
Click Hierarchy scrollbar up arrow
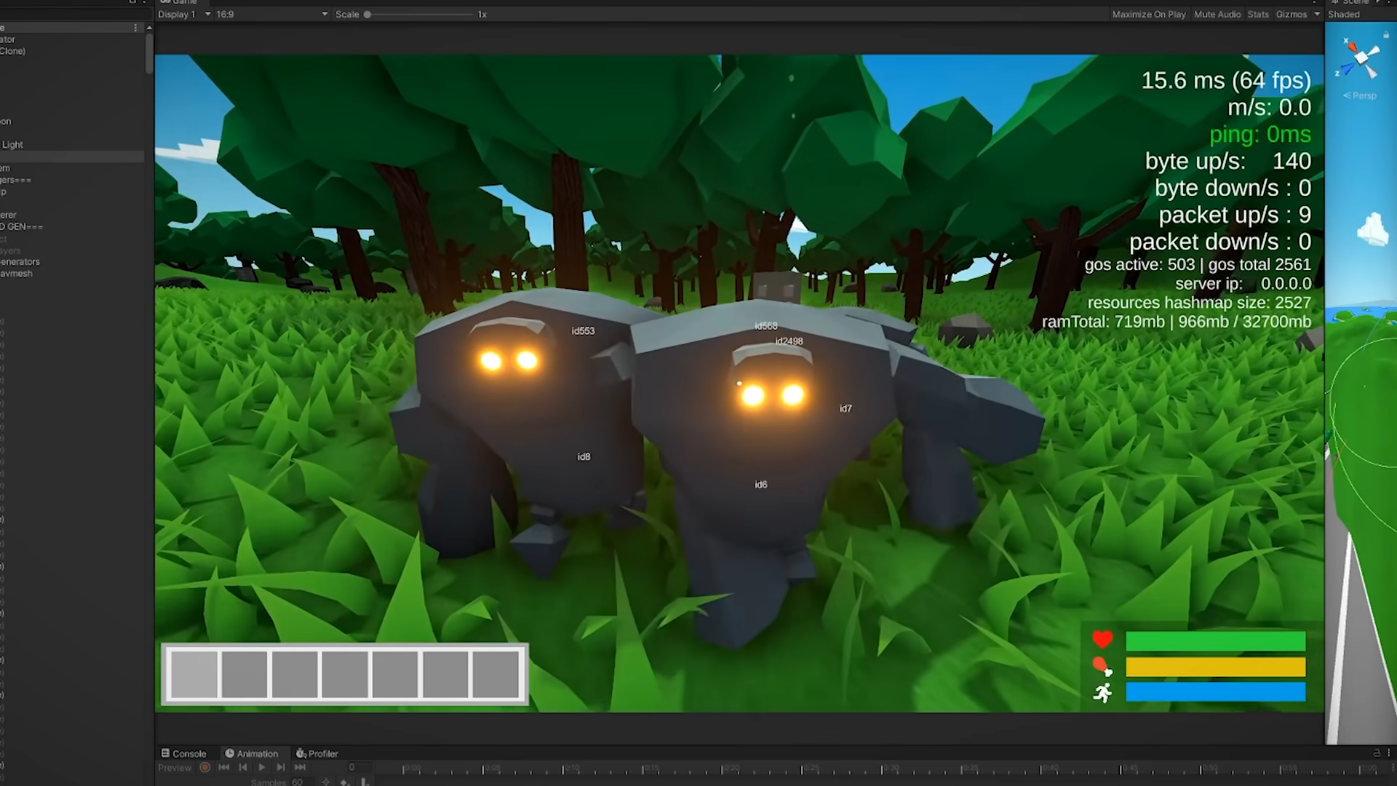click(149, 28)
